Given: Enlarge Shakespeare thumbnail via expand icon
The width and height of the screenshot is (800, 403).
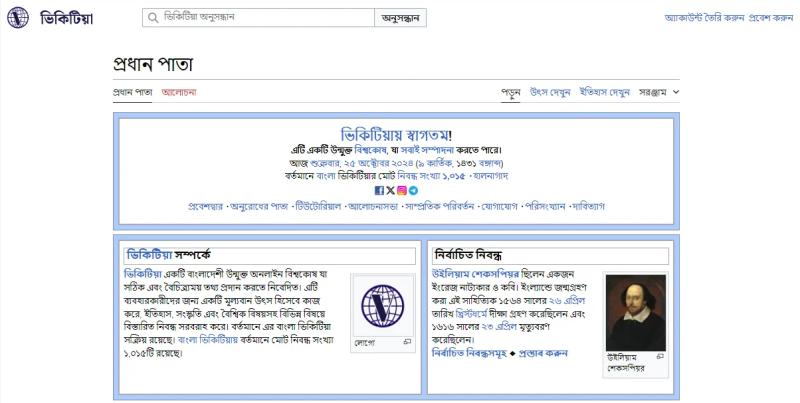Looking at the screenshot, I should pyautogui.click(x=660, y=357).
